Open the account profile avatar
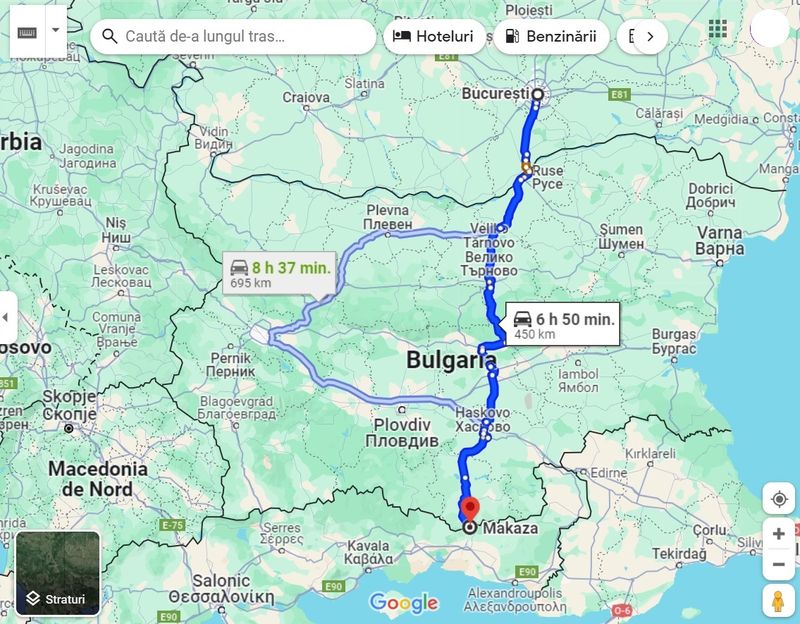Viewport: 800px width, 624px height. [x=769, y=29]
